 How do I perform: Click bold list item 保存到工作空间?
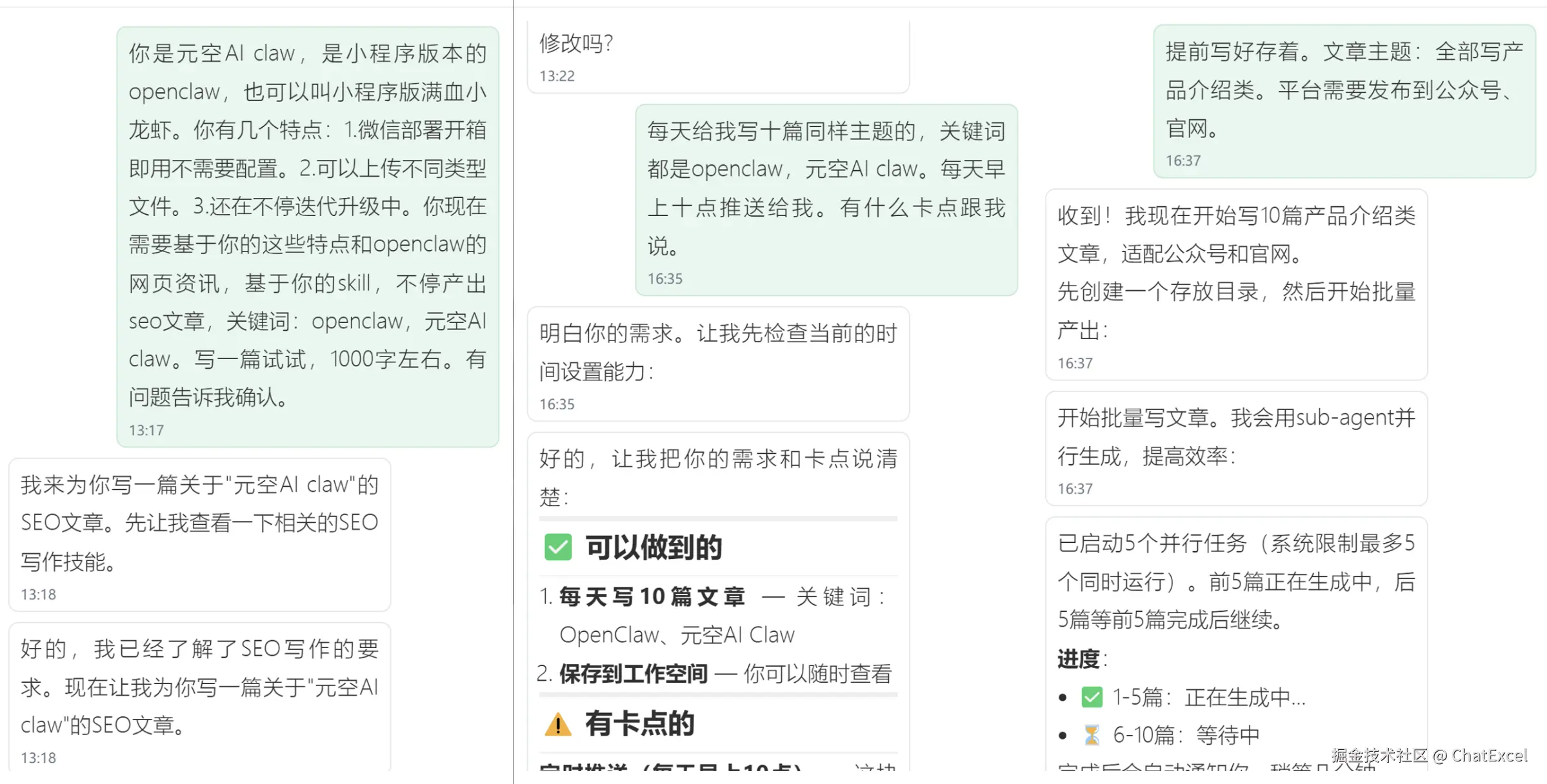pyautogui.click(x=634, y=674)
